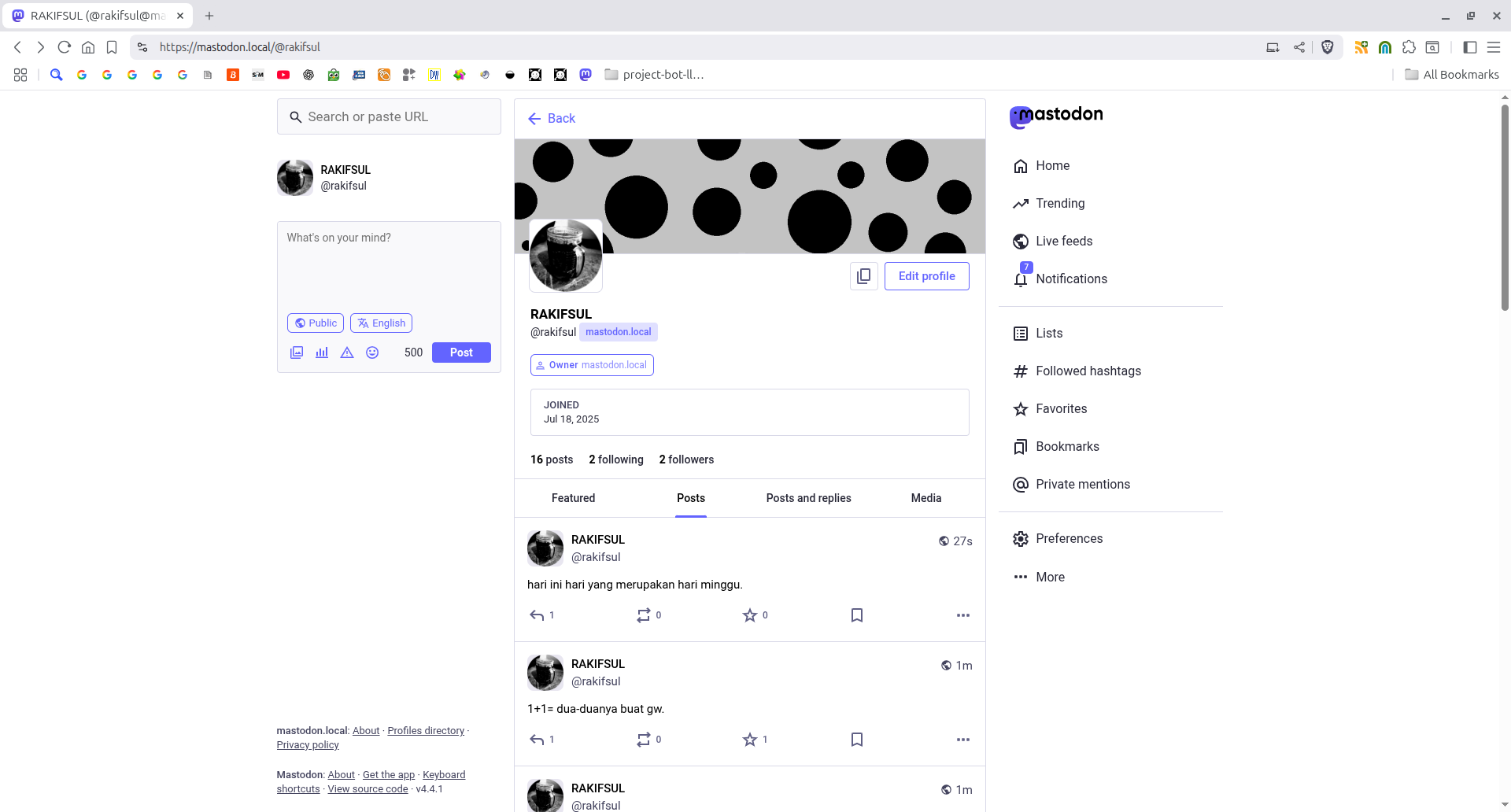The height and width of the screenshot is (812, 1511).
Task: Copy profile link icon button
Action: pyautogui.click(x=863, y=276)
